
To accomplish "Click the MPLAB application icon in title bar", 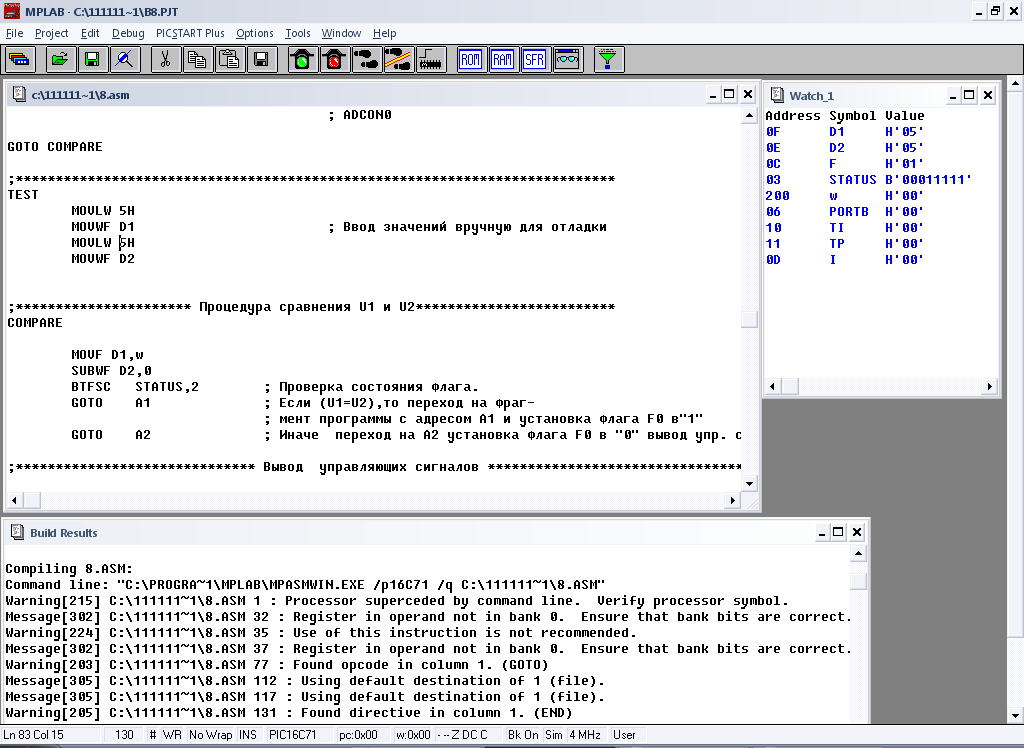I will click(x=12, y=11).
